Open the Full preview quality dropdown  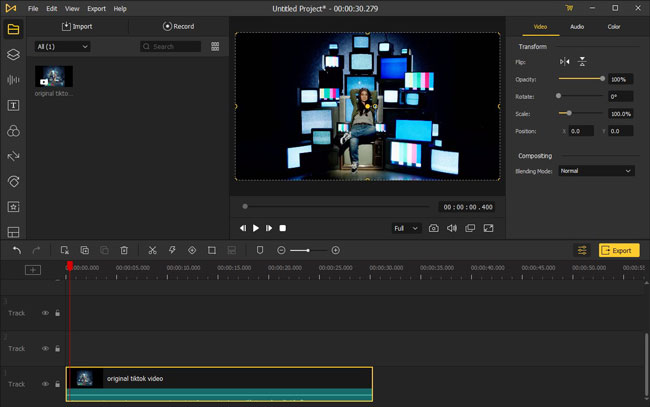[406, 228]
